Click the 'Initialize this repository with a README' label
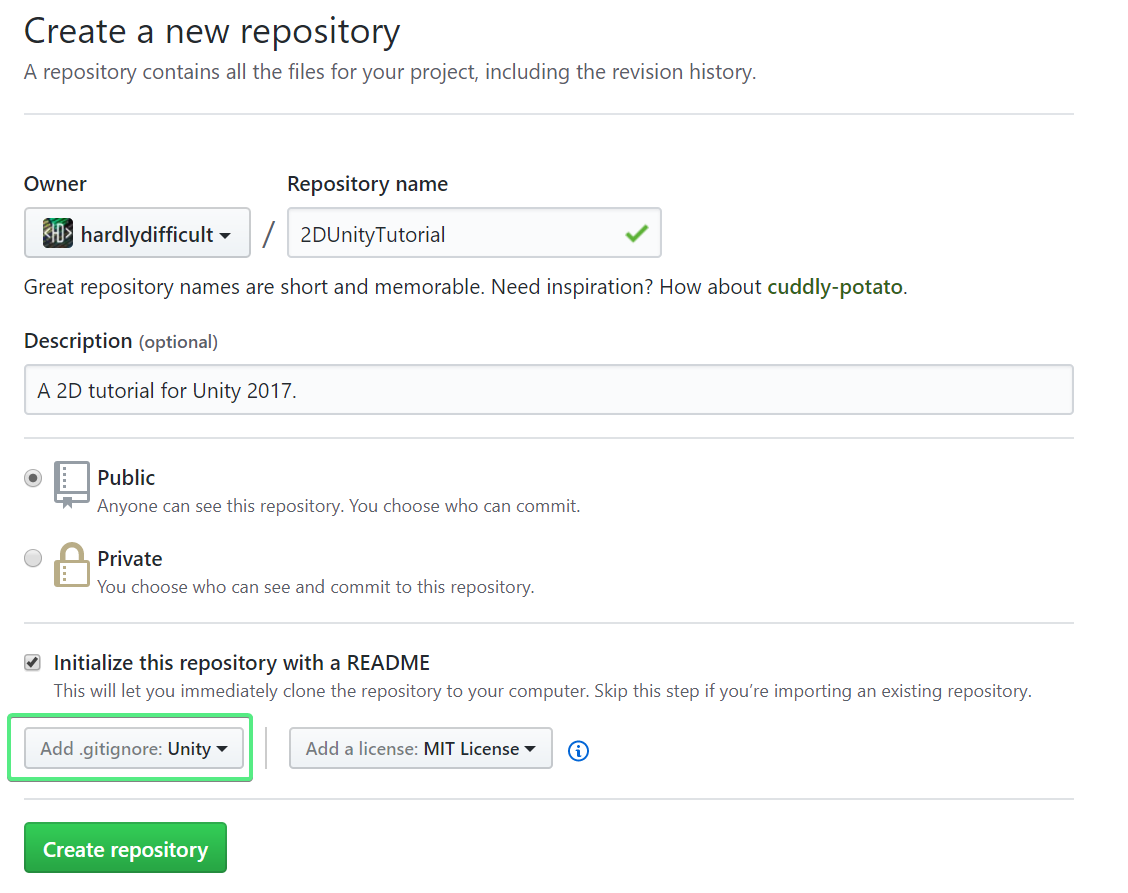 (x=242, y=663)
